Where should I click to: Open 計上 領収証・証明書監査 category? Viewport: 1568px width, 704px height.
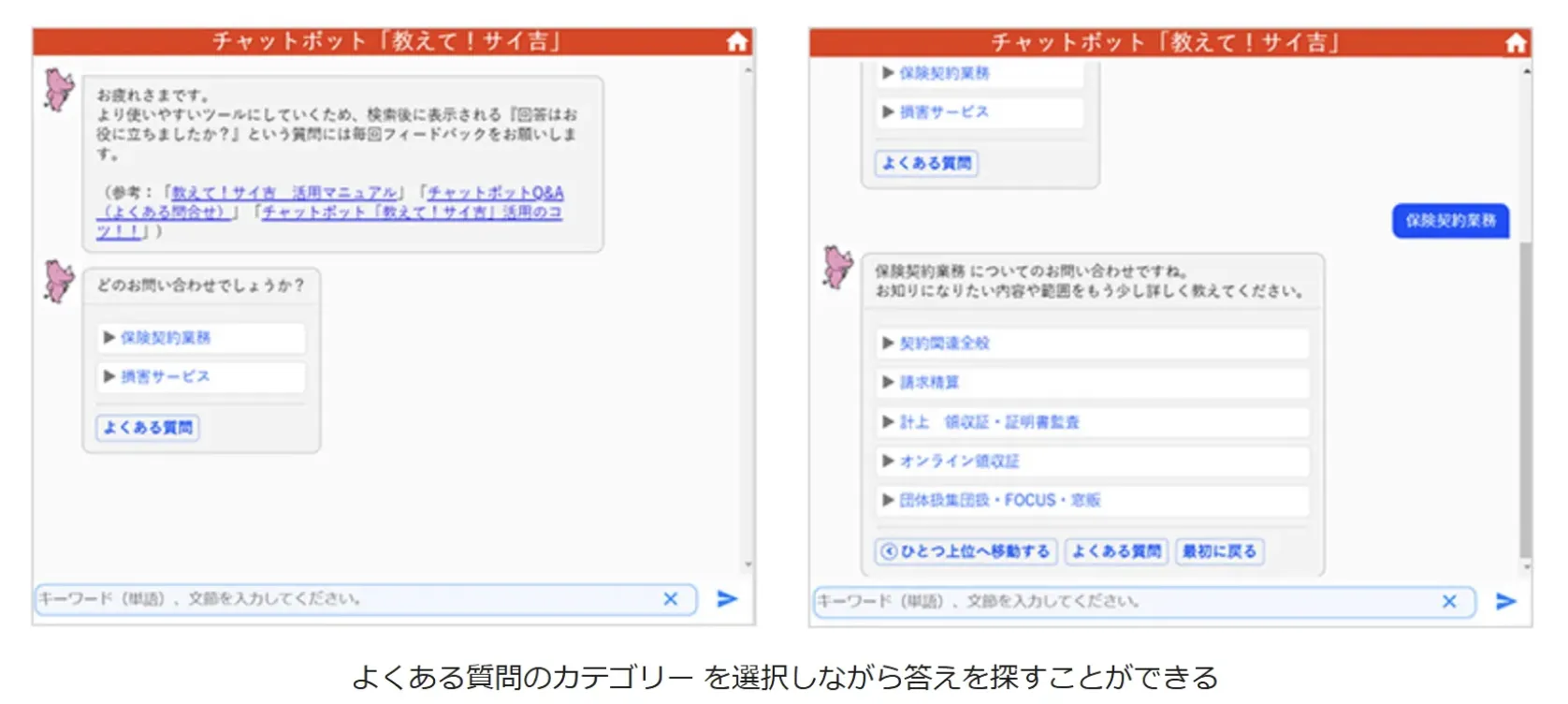tap(1092, 422)
